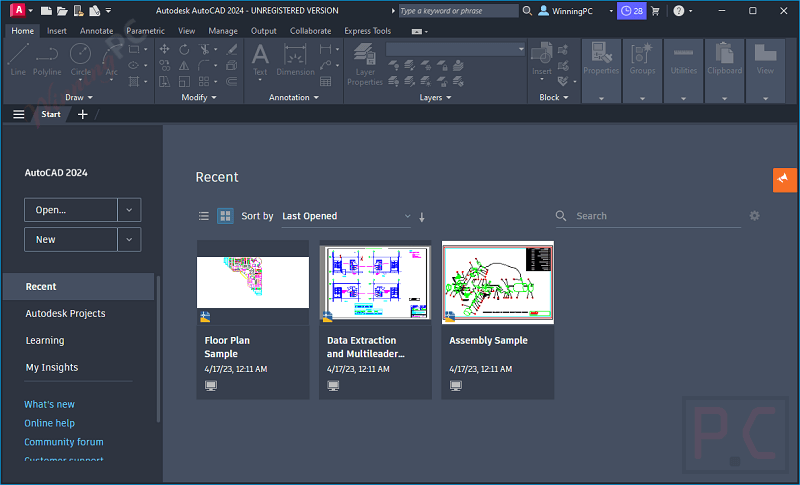The height and width of the screenshot is (485, 800).
Task: Switch to the Parametric ribbon tab
Action: click(145, 31)
